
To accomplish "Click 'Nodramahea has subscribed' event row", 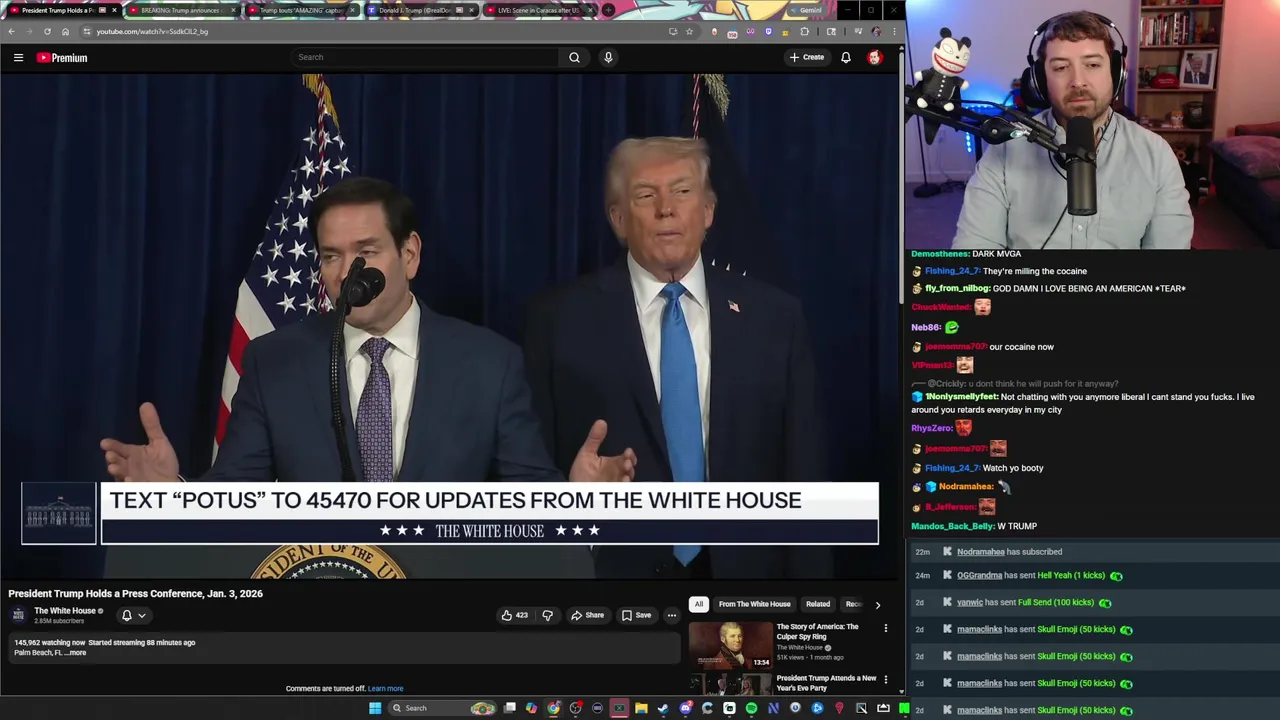I will click(1094, 552).
